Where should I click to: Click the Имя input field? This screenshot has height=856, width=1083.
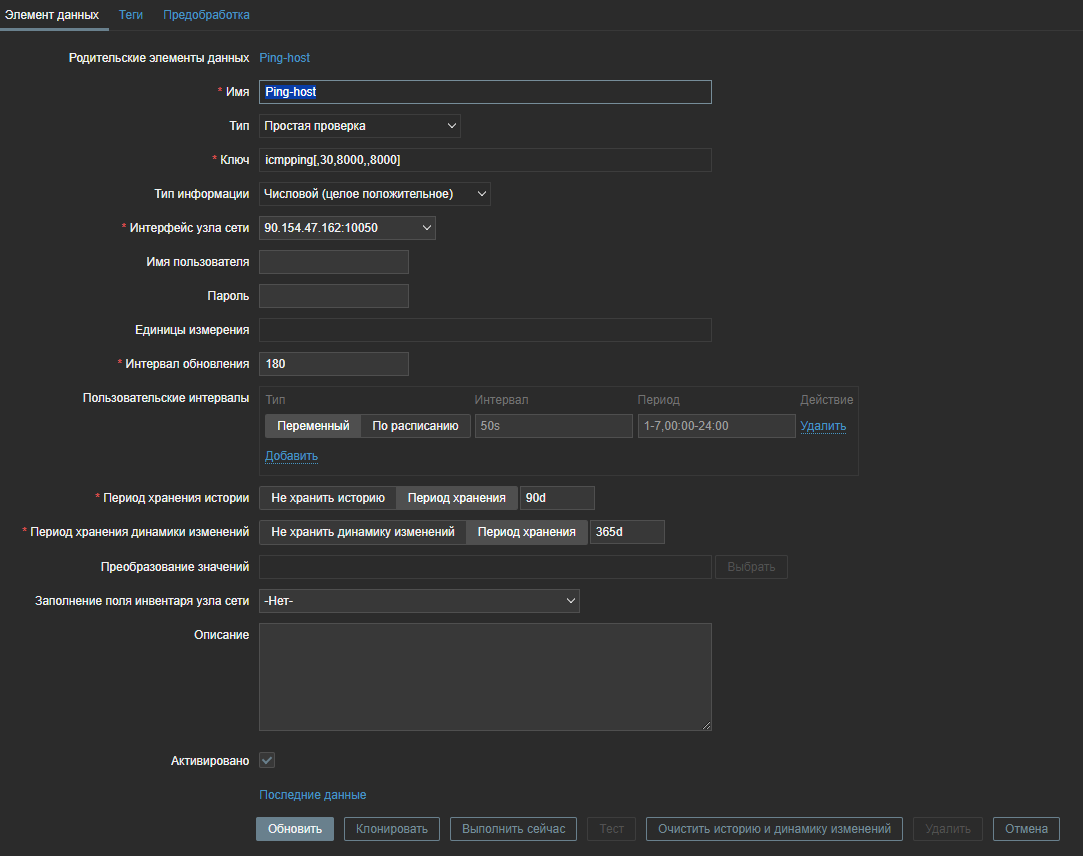(485, 92)
